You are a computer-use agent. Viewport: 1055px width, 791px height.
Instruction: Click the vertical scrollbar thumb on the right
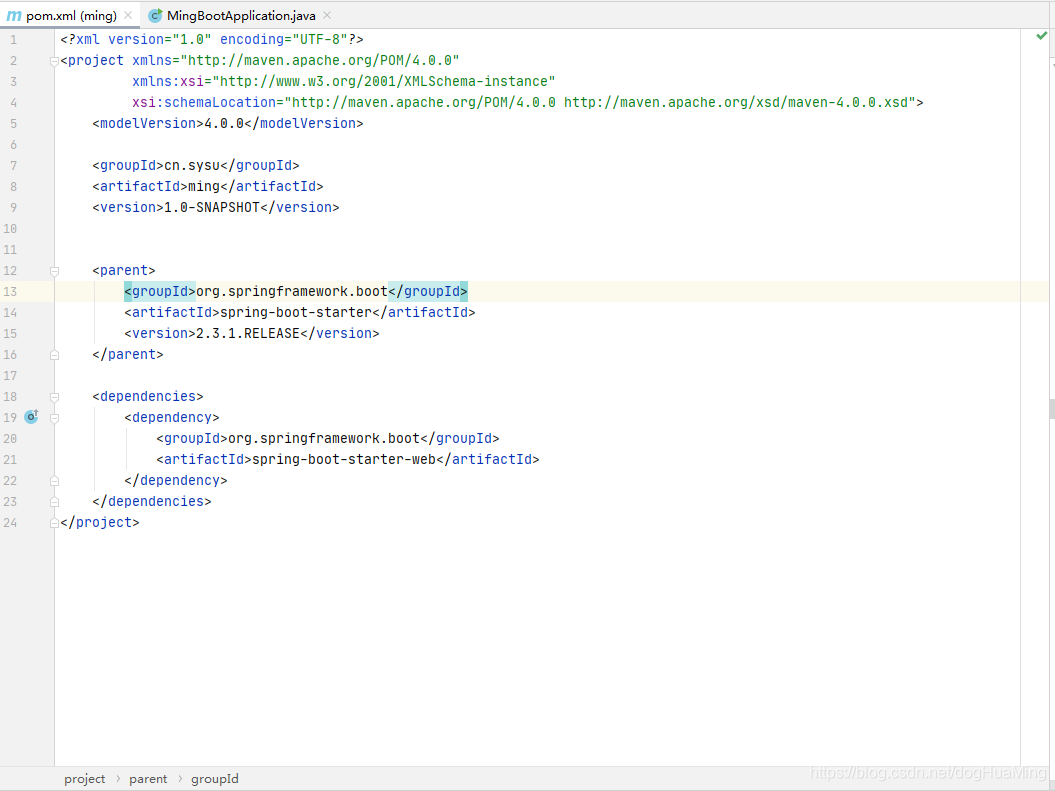(x=1052, y=408)
